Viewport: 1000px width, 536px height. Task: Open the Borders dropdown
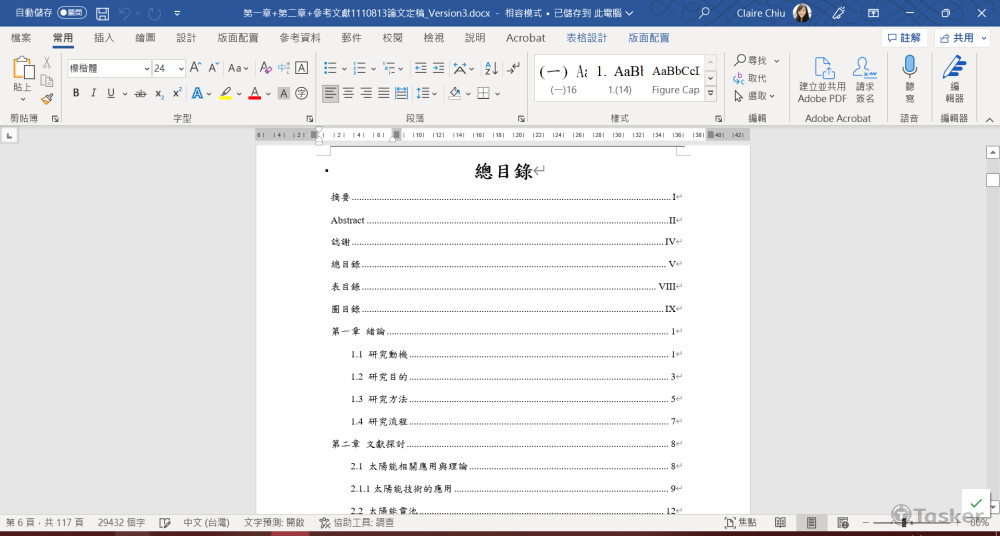pos(497,94)
